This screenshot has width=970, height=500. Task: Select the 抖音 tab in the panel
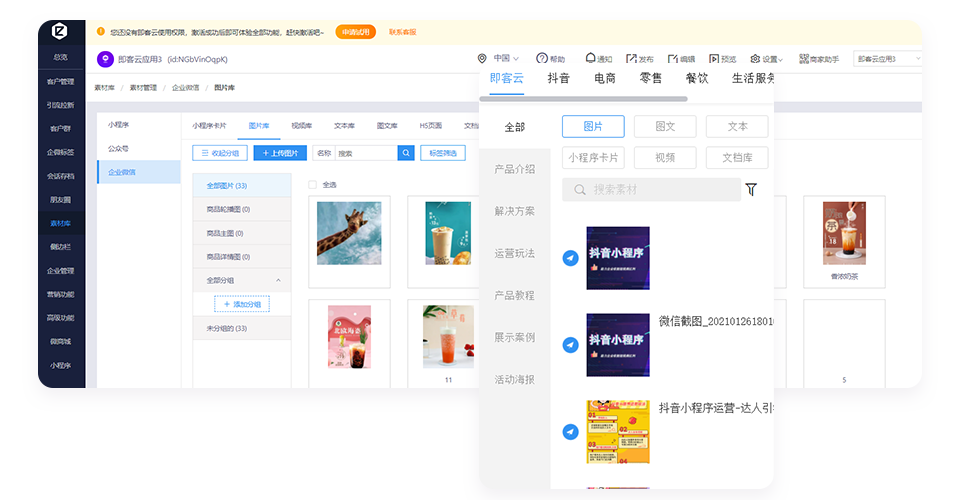click(558, 78)
